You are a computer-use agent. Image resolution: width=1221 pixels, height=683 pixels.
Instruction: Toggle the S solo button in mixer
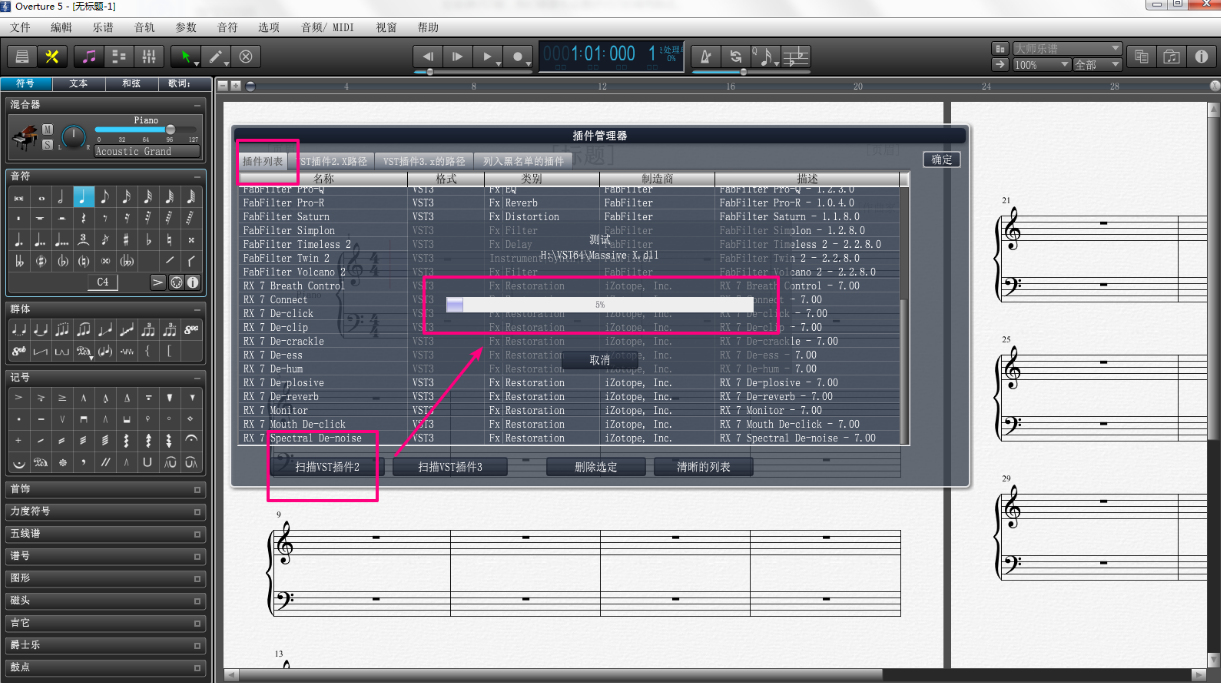pos(48,144)
